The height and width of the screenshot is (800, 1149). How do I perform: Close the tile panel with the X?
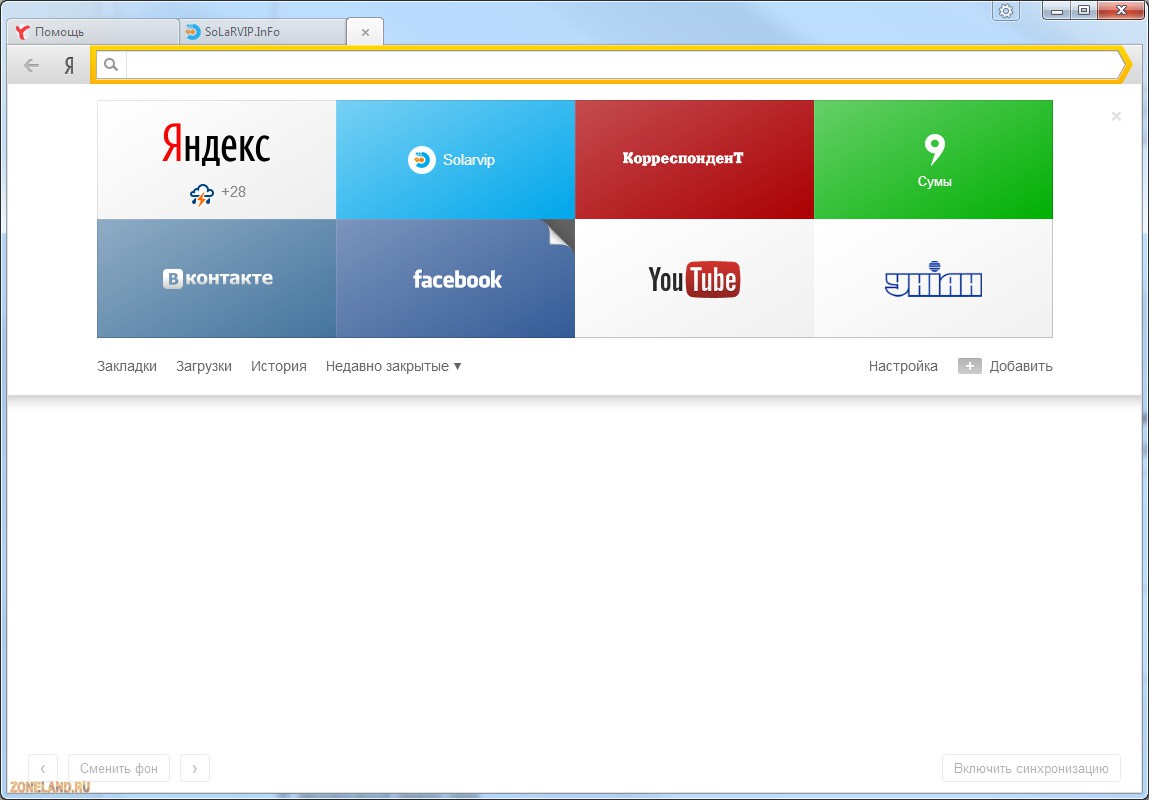tap(1116, 116)
